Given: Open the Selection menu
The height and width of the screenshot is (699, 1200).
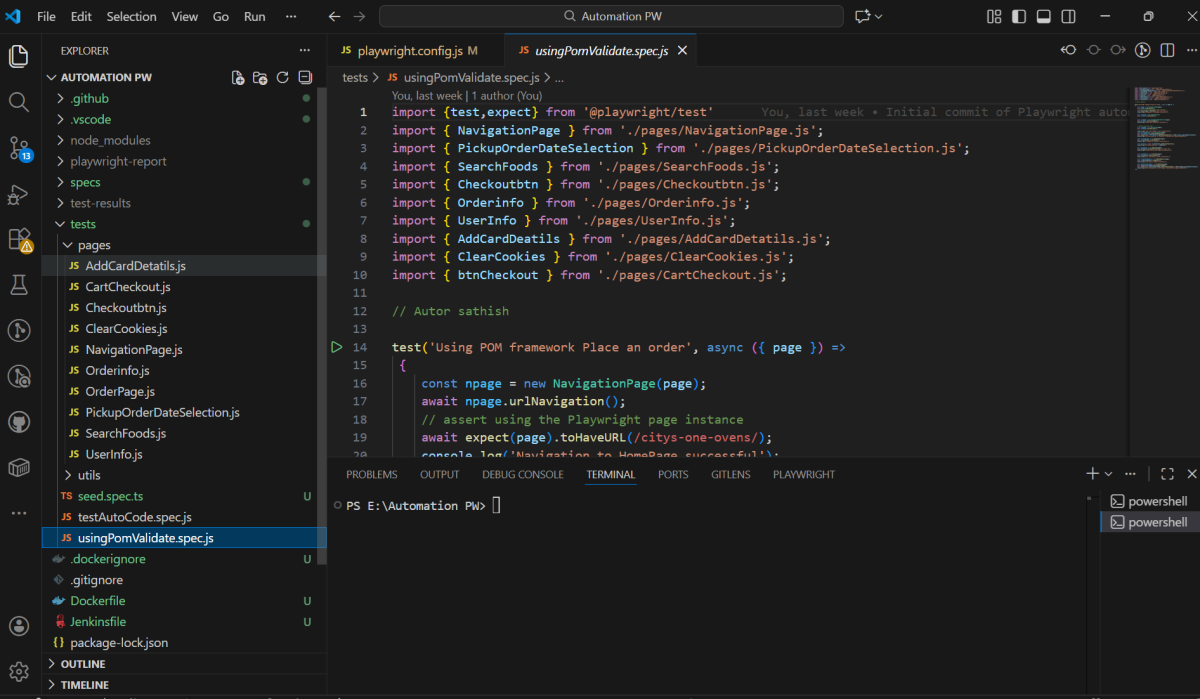Looking at the screenshot, I should tap(131, 17).
